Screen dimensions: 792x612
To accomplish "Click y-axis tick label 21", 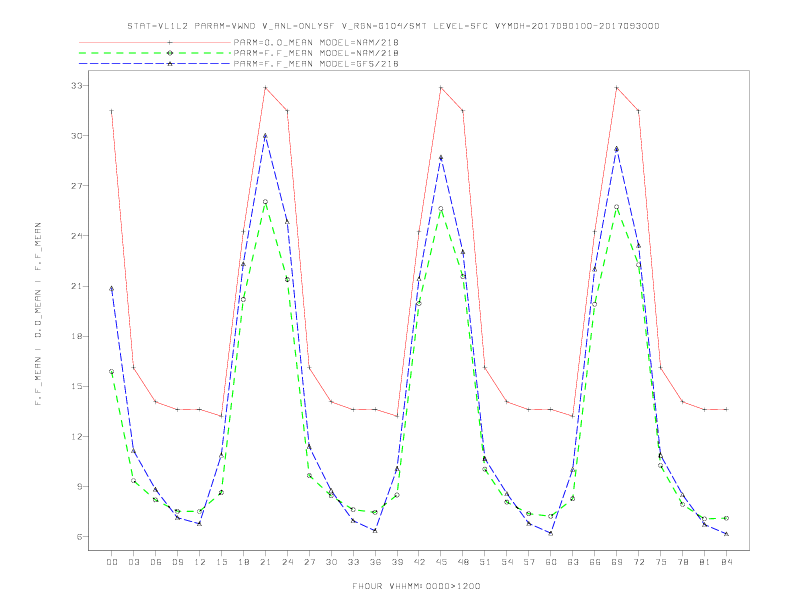I will pos(76,286).
